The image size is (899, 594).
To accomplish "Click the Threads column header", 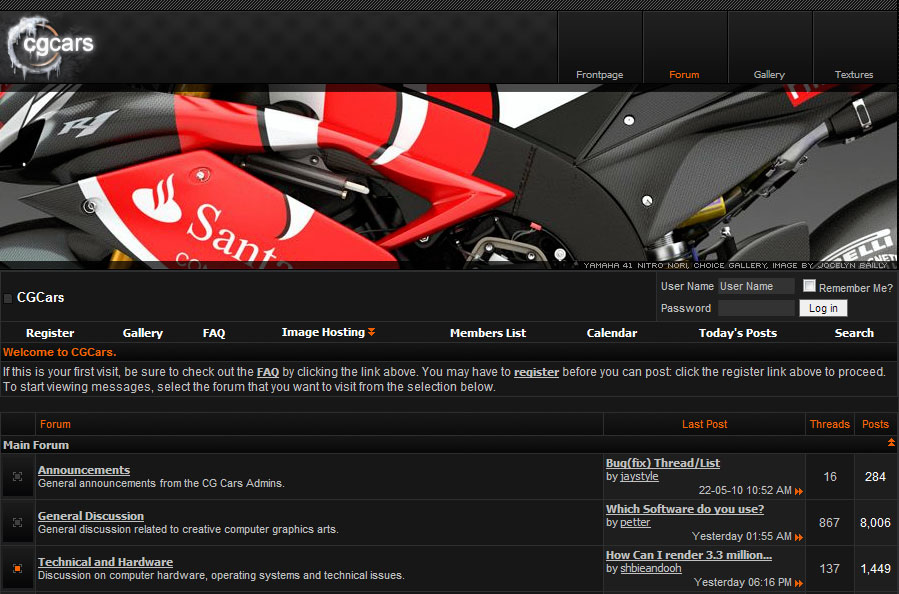I will coord(830,424).
